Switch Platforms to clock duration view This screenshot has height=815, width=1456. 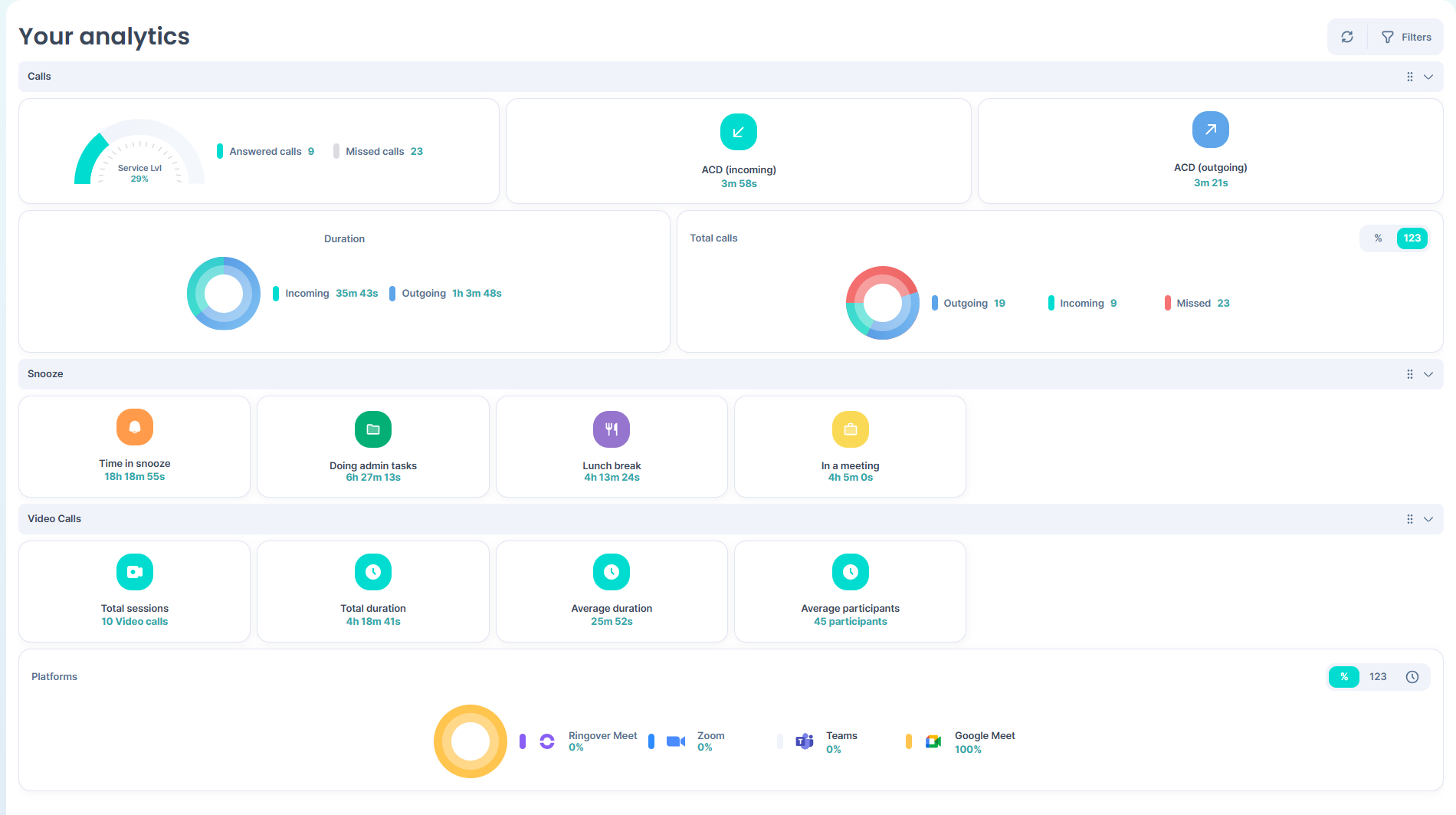(x=1412, y=677)
